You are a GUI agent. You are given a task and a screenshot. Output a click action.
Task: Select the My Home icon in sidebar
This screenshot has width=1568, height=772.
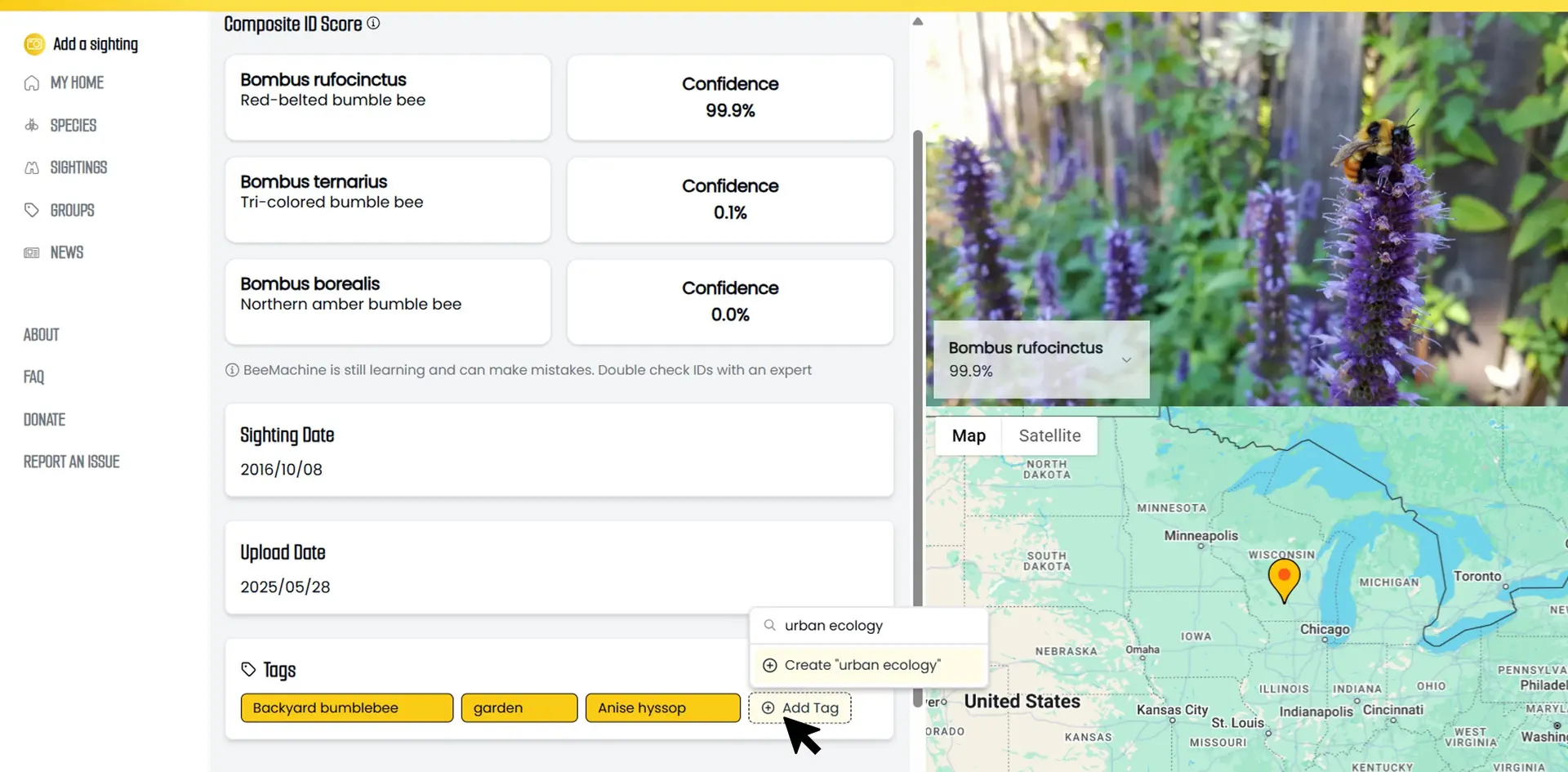[31, 83]
